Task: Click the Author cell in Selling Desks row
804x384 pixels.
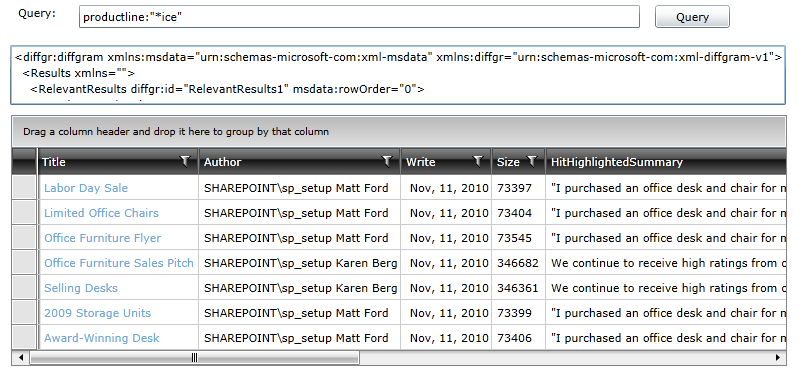Action: click(300, 288)
